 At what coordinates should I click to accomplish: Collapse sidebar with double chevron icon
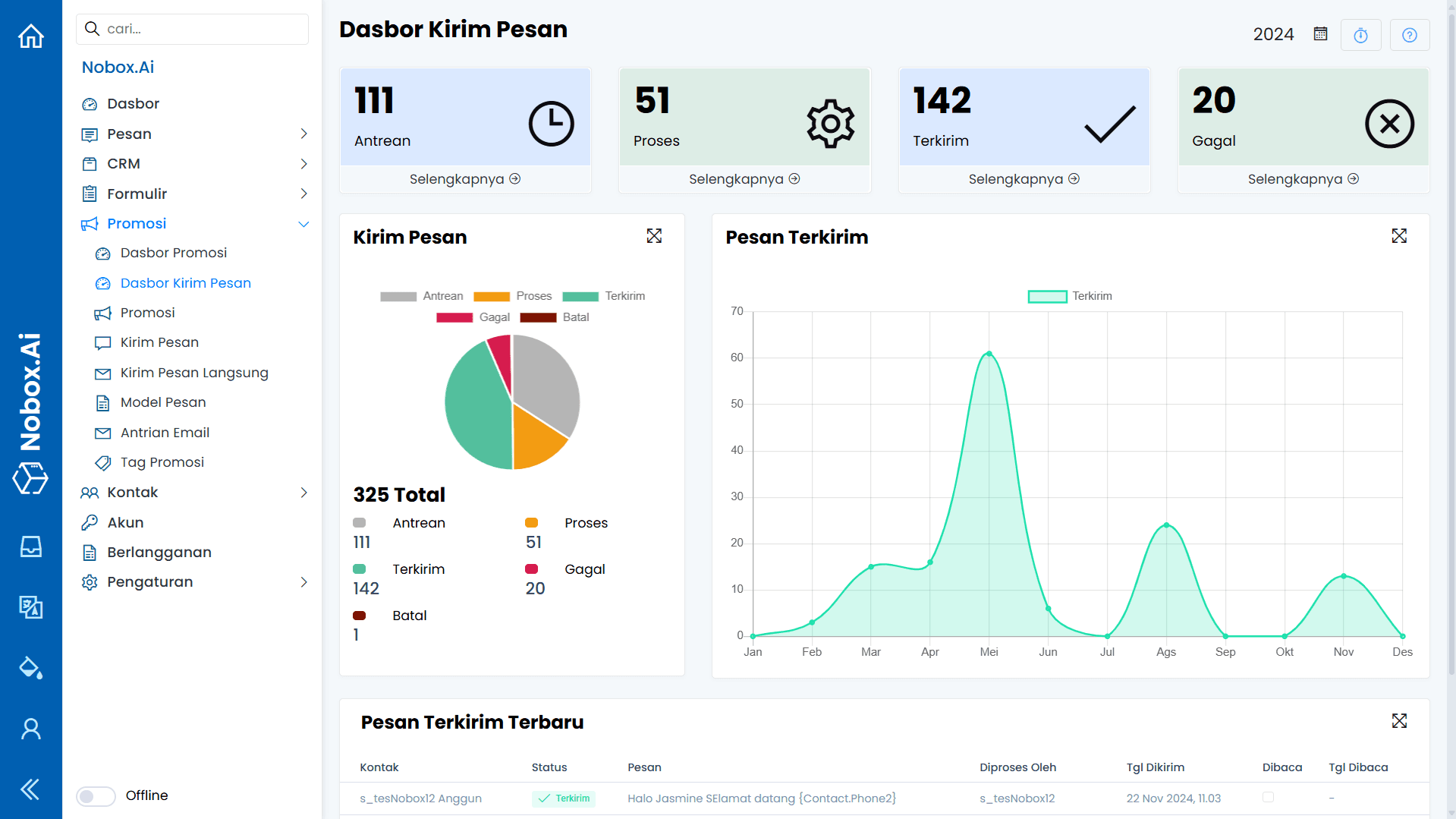click(31, 789)
